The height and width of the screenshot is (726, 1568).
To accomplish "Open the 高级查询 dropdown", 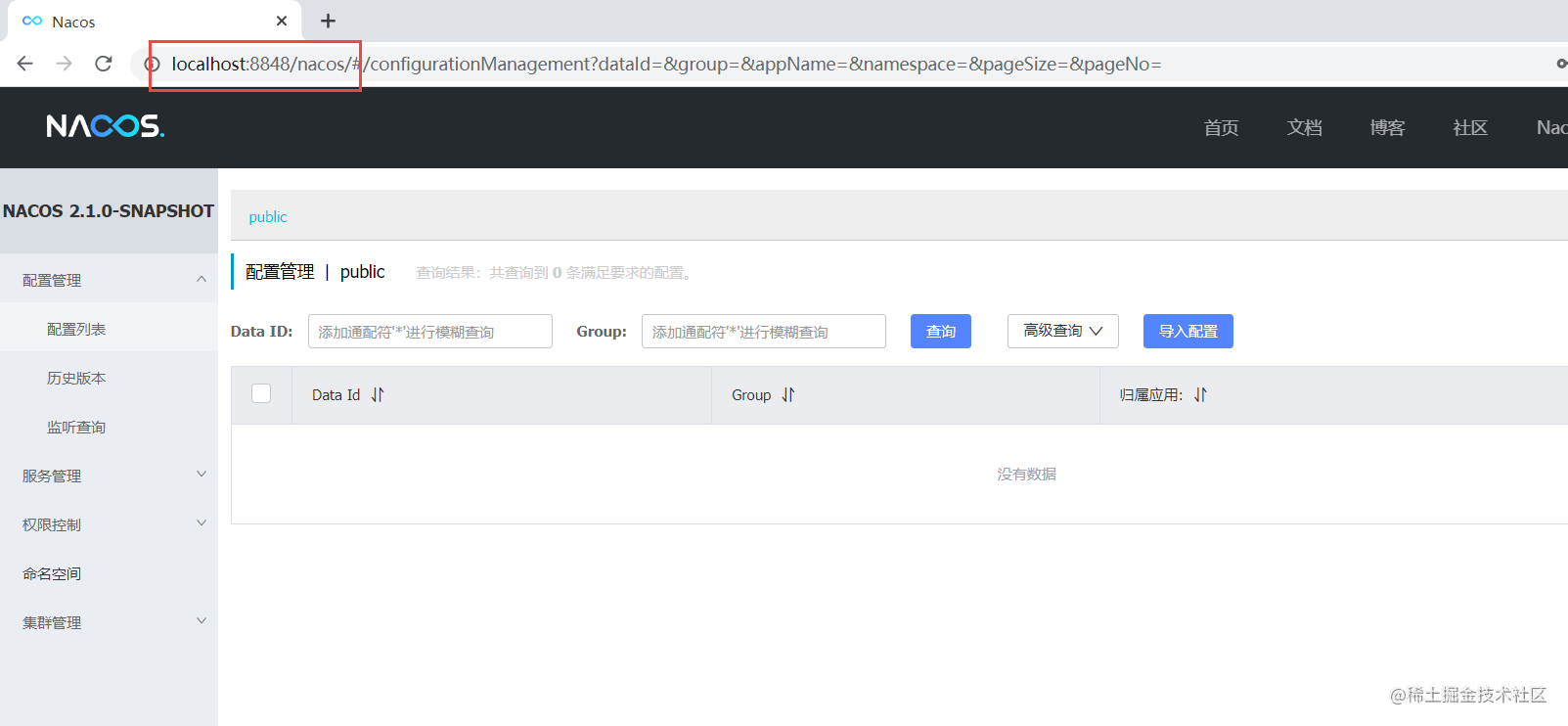I will 1062,331.
